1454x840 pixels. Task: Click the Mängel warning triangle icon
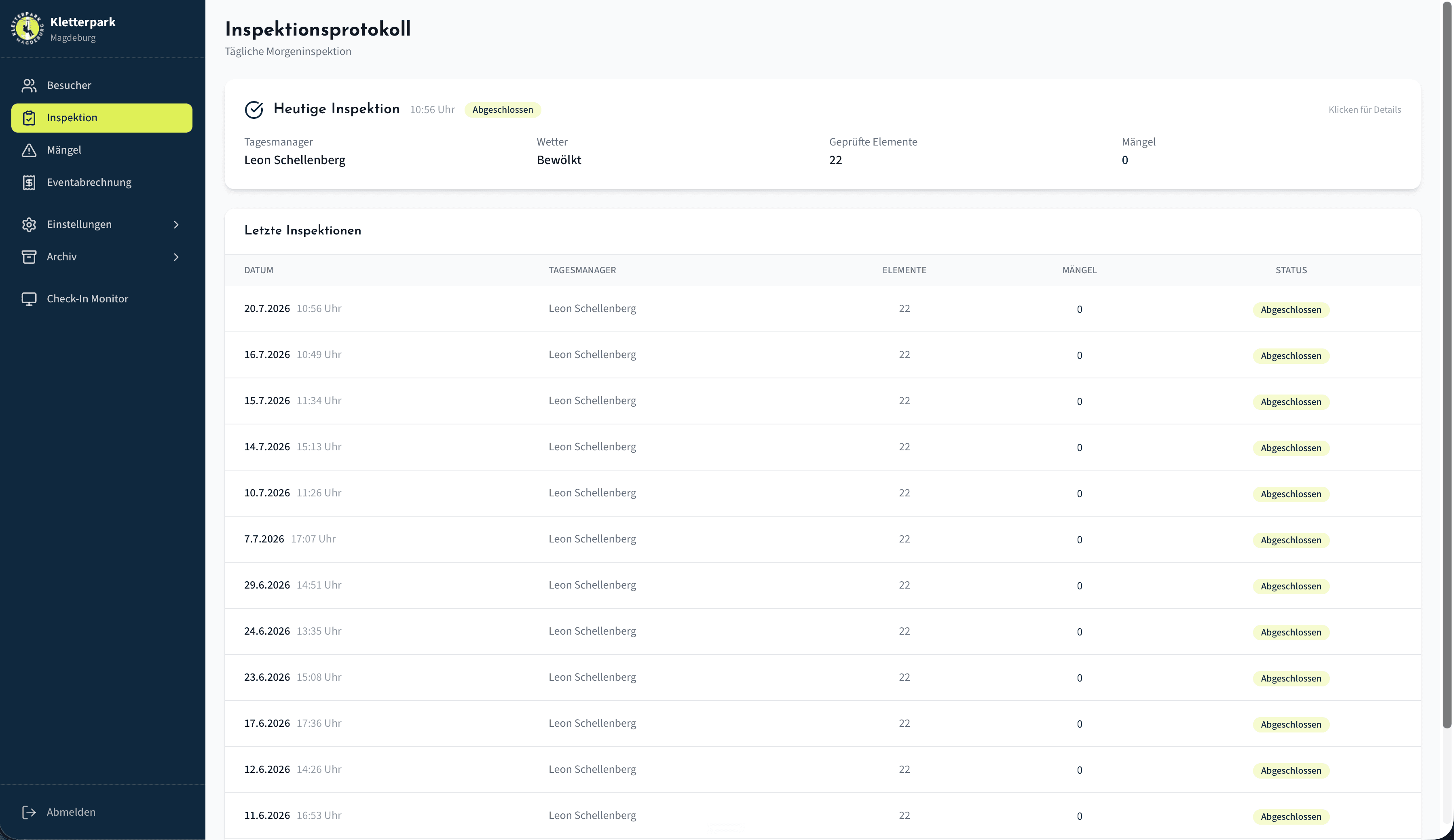pos(29,150)
